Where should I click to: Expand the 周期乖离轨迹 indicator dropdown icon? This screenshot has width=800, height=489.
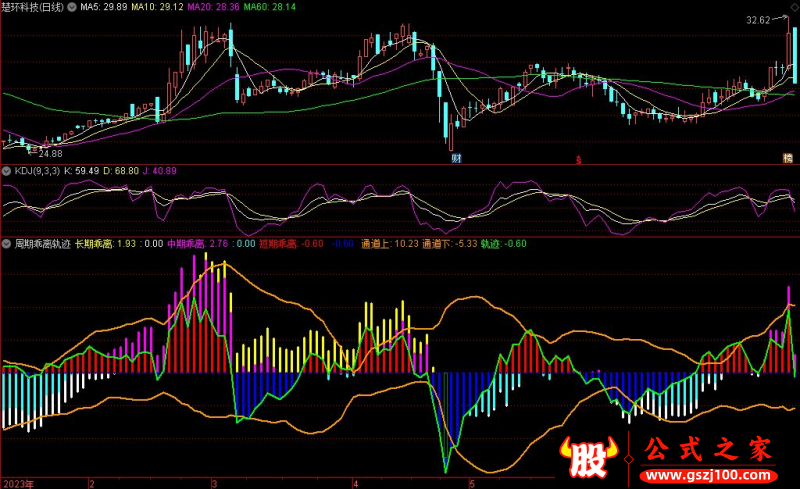[7, 243]
